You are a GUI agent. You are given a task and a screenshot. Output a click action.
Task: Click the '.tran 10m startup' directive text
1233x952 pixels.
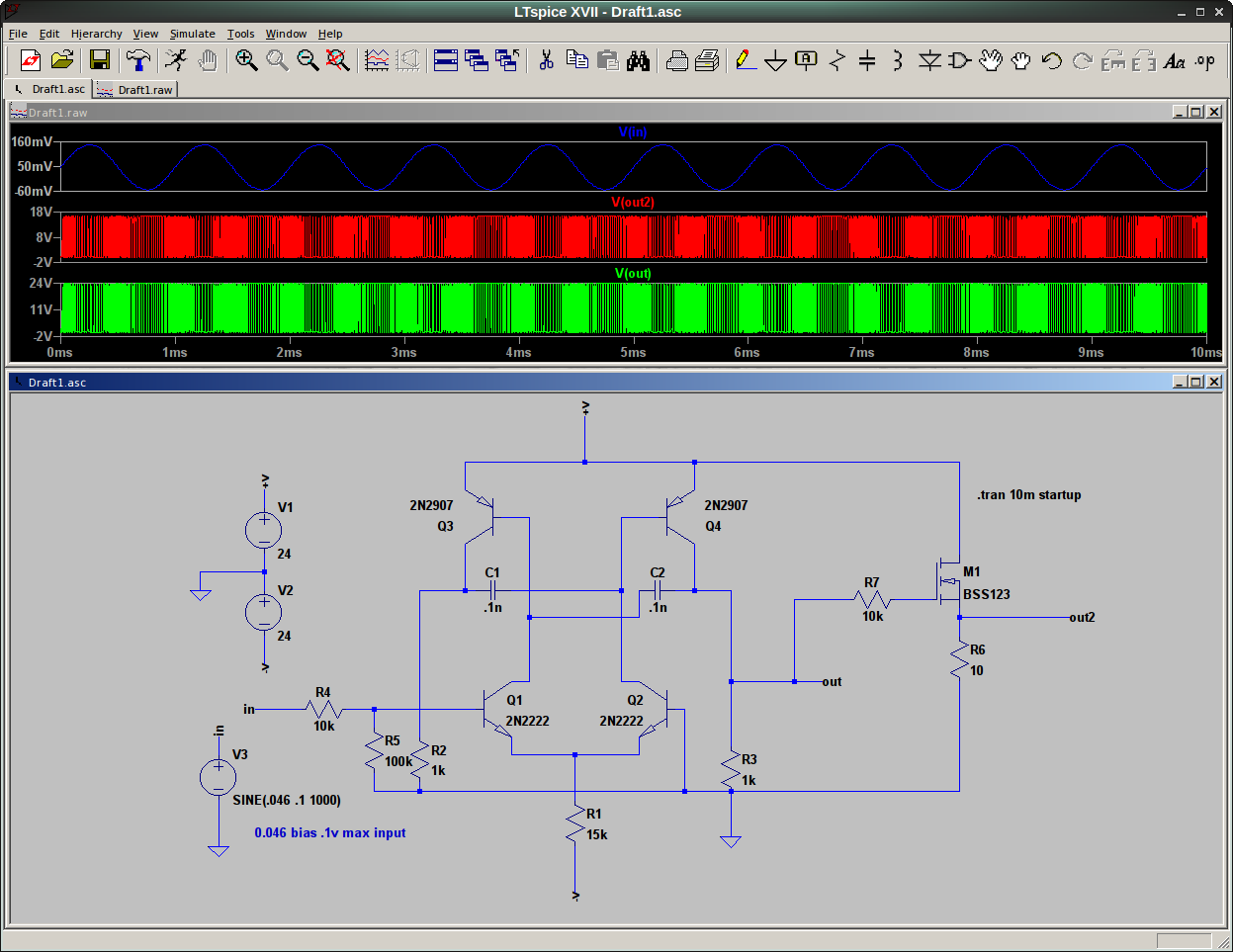pos(1029,494)
